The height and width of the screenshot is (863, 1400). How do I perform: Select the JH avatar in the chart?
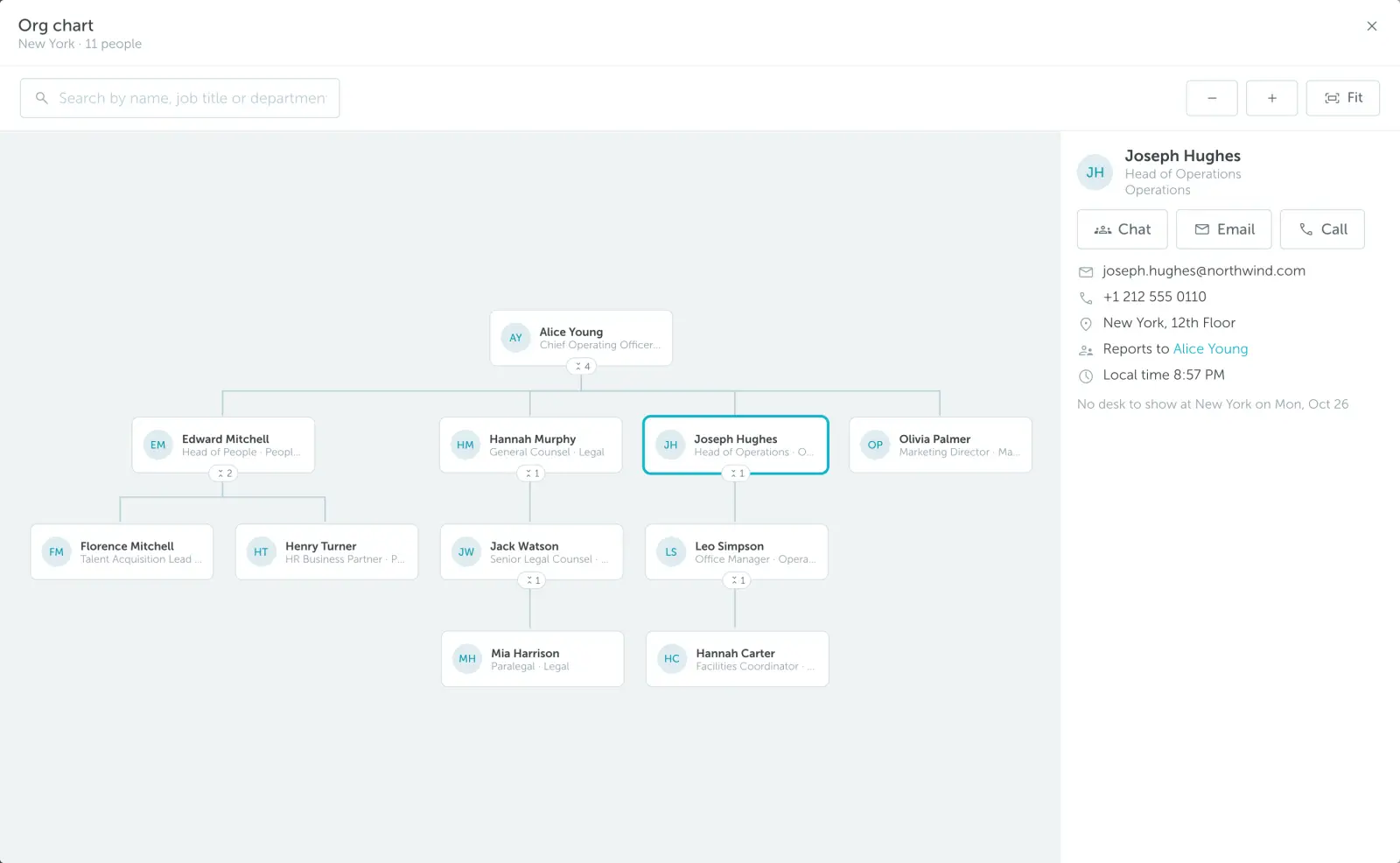671,445
